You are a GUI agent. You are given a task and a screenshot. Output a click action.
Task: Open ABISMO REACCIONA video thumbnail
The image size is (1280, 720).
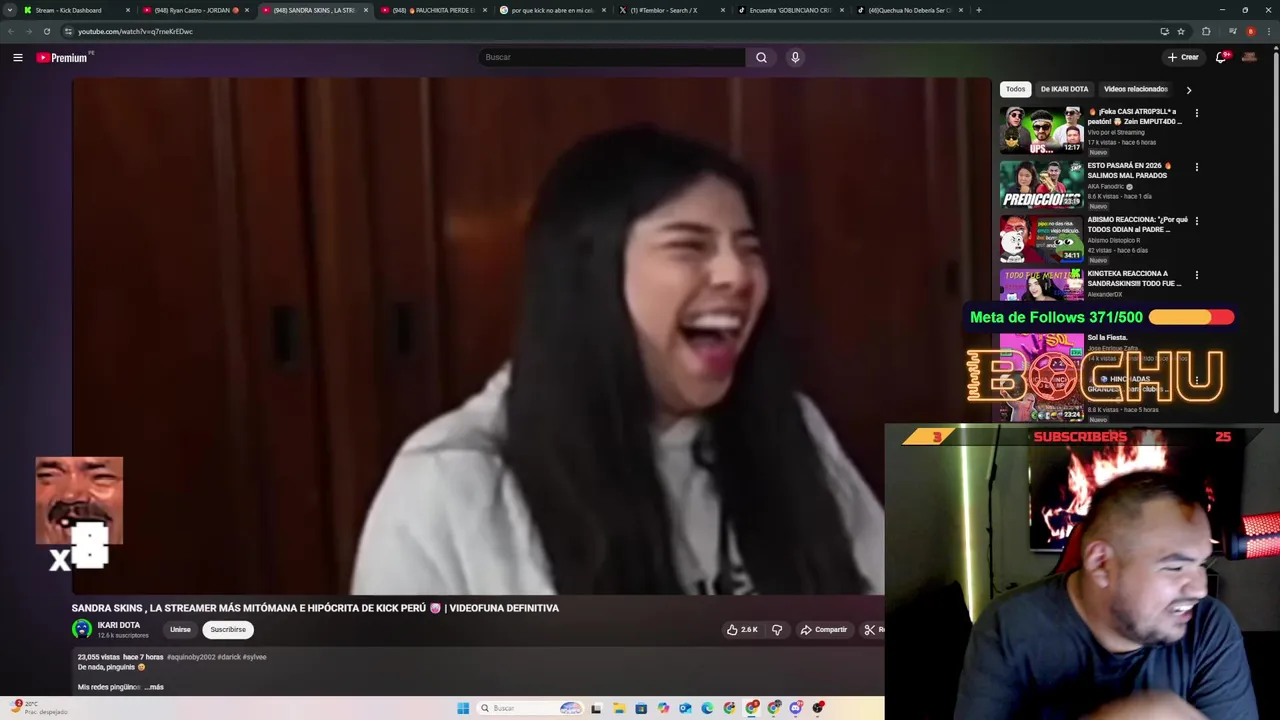1041,238
